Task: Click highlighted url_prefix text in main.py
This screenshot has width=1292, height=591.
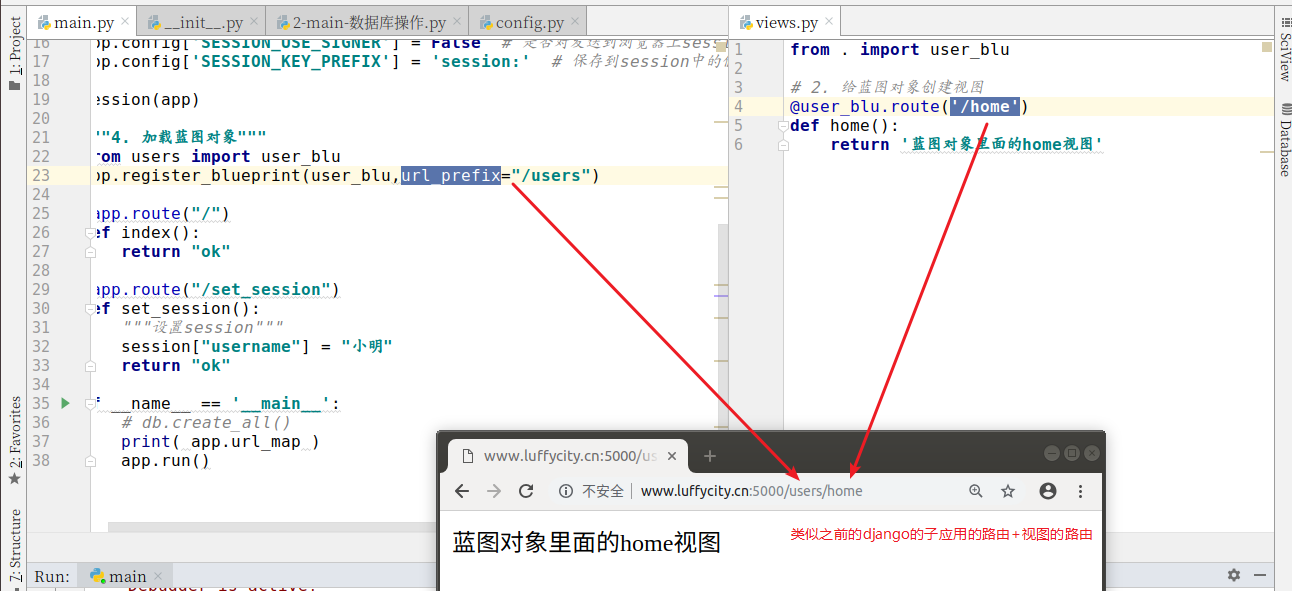Action: (451, 175)
